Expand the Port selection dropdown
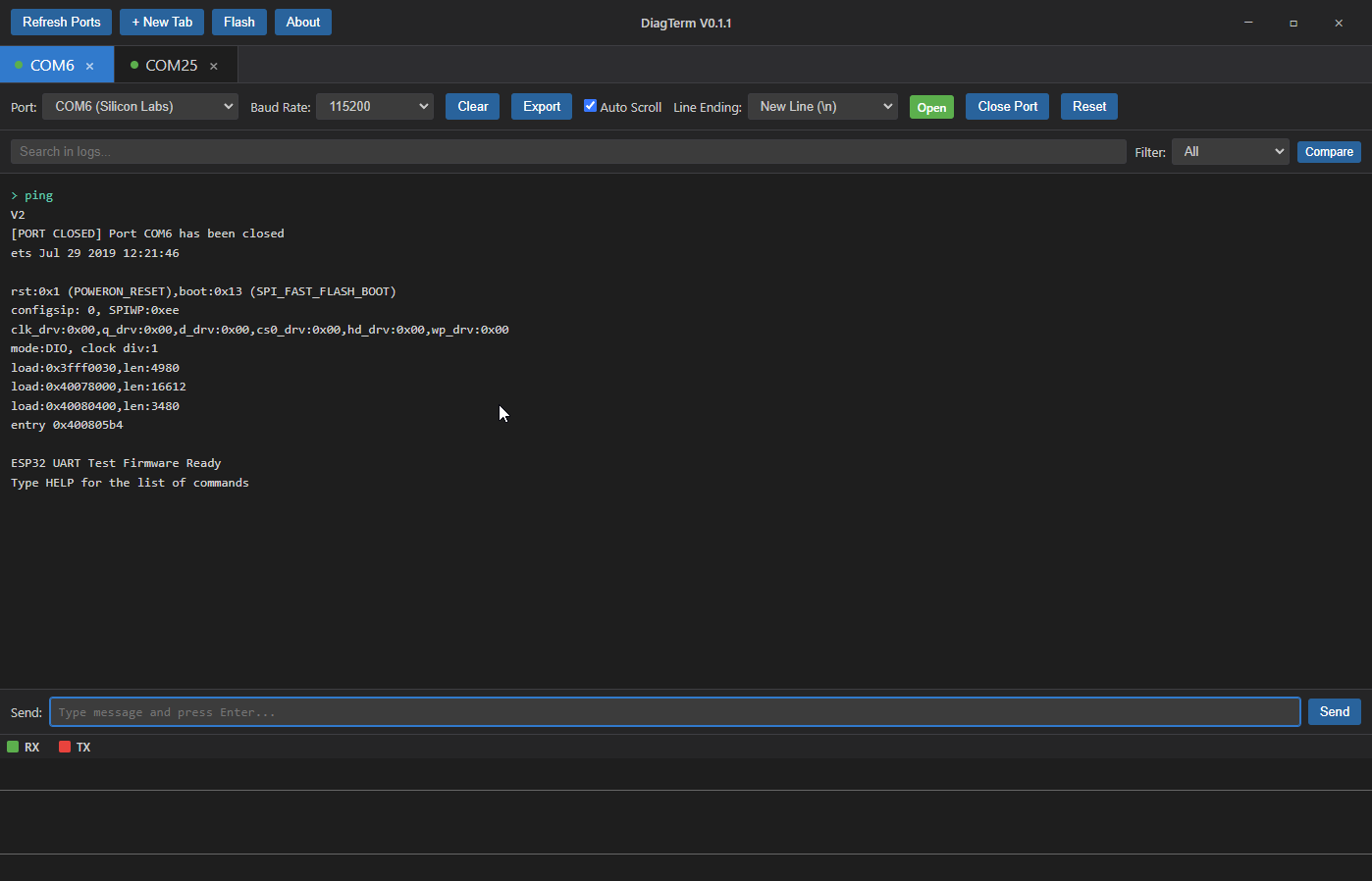The width and height of the screenshot is (1372, 881). tap(140, 106)
